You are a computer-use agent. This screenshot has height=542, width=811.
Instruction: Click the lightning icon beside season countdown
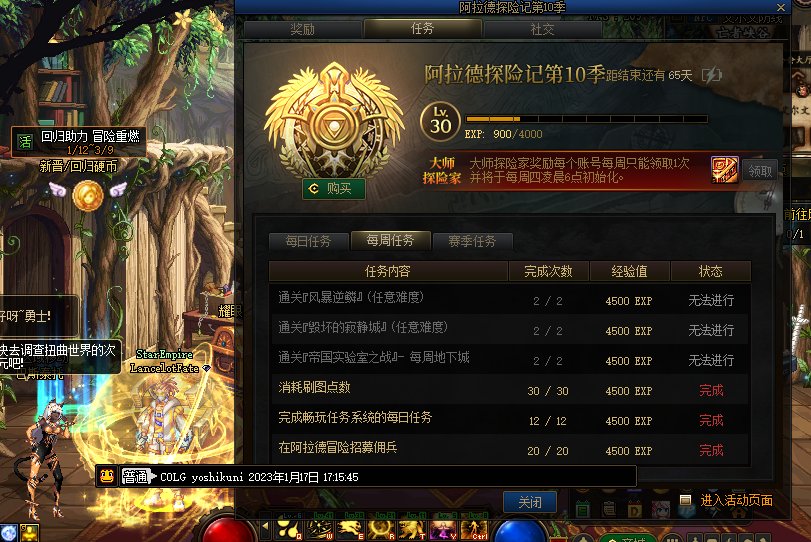tap(712, 76)
